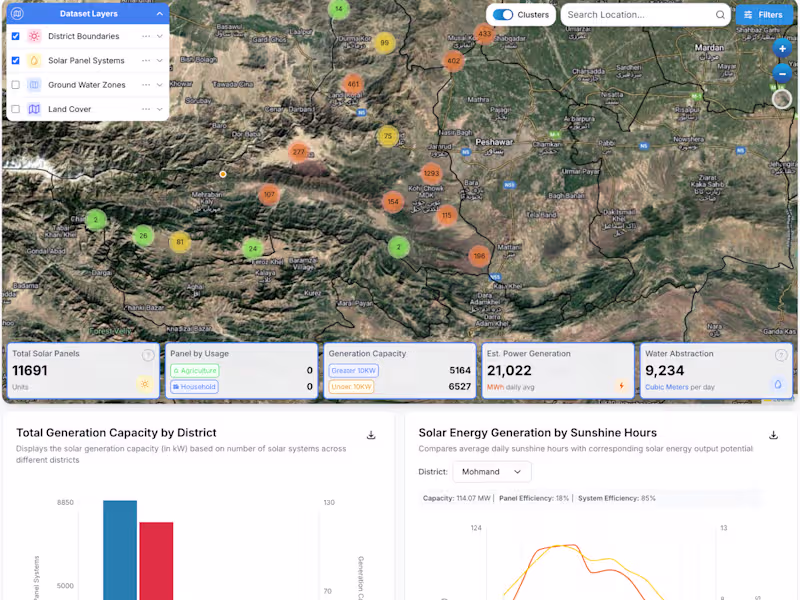Screen dimensions: 800x600
Task: Click Water Abstraction help icon
Action: point(781,356)
